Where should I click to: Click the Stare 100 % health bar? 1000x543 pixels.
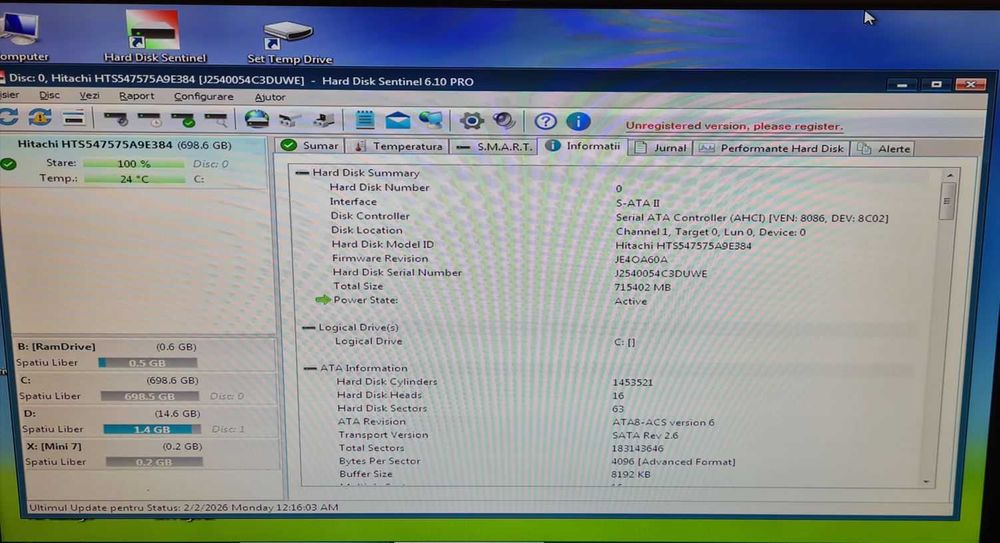pos(134,164)
